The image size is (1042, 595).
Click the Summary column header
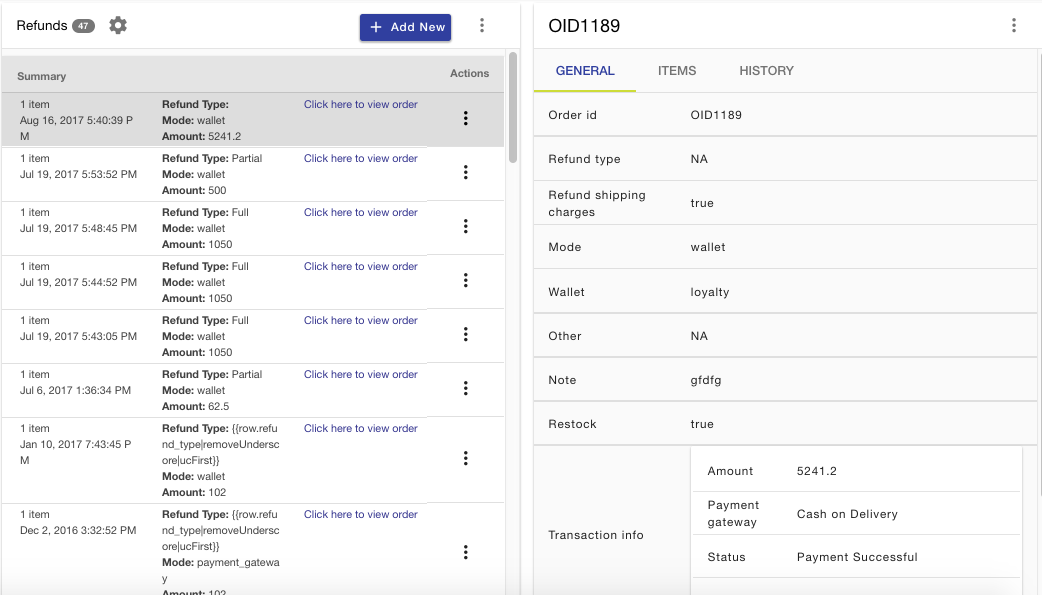41,76
